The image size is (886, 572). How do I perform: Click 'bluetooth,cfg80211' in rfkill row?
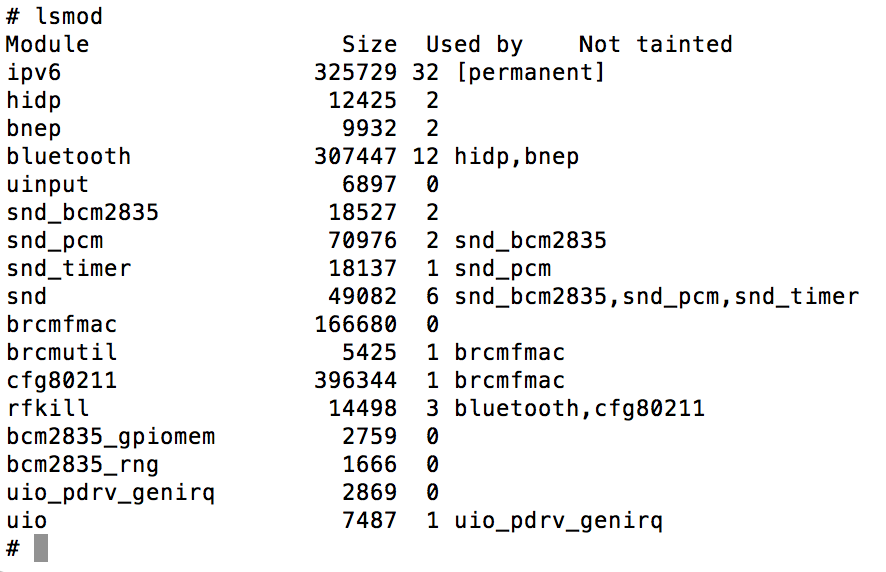click(x=579, y=409)
